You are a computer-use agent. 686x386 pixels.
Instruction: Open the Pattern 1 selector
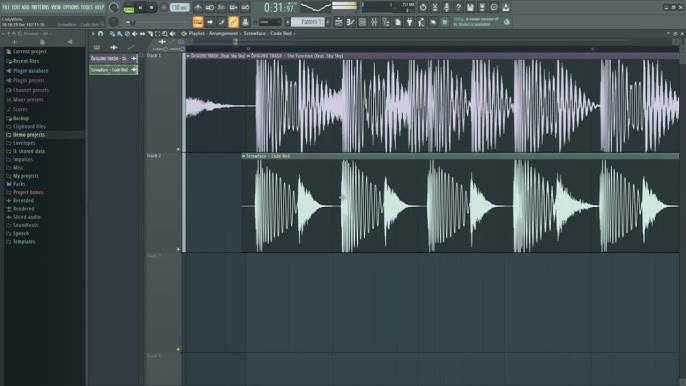pos(308,22)
